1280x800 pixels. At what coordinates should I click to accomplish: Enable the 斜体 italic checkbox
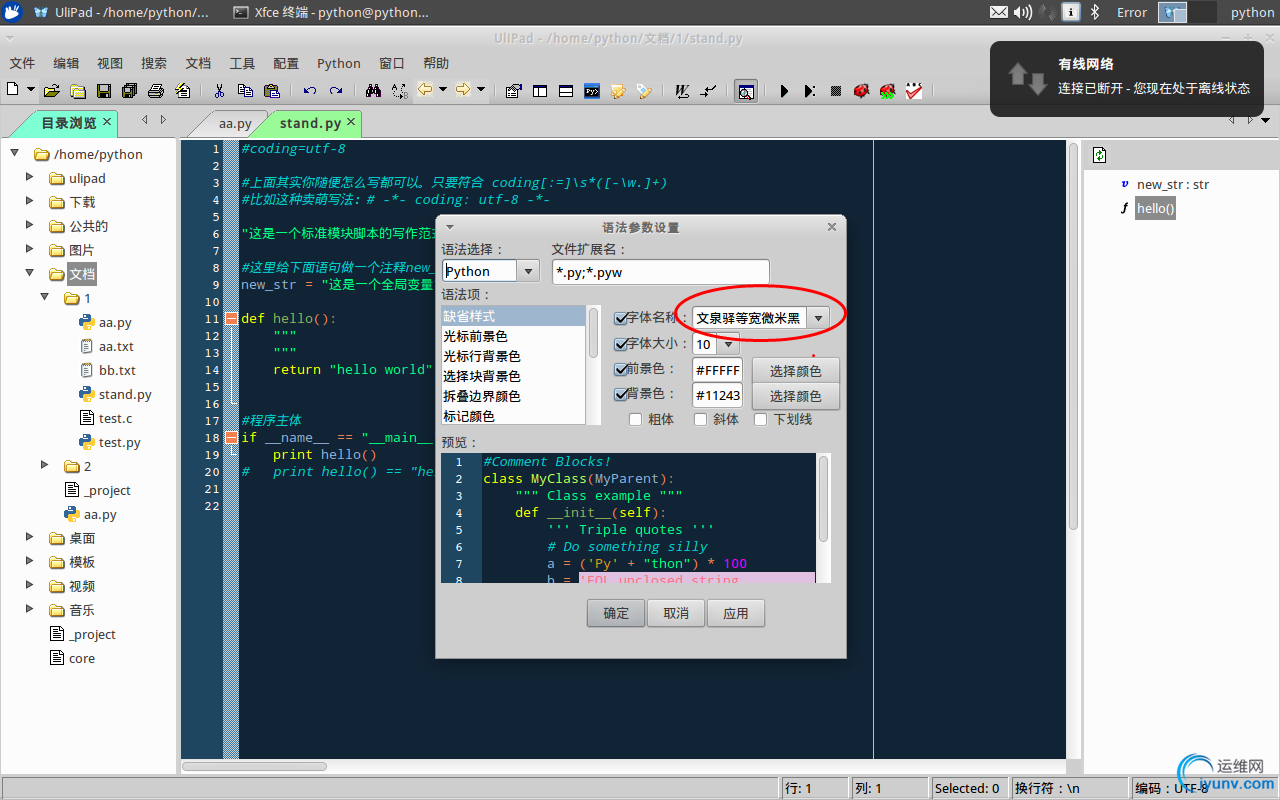tap(700, 419)
